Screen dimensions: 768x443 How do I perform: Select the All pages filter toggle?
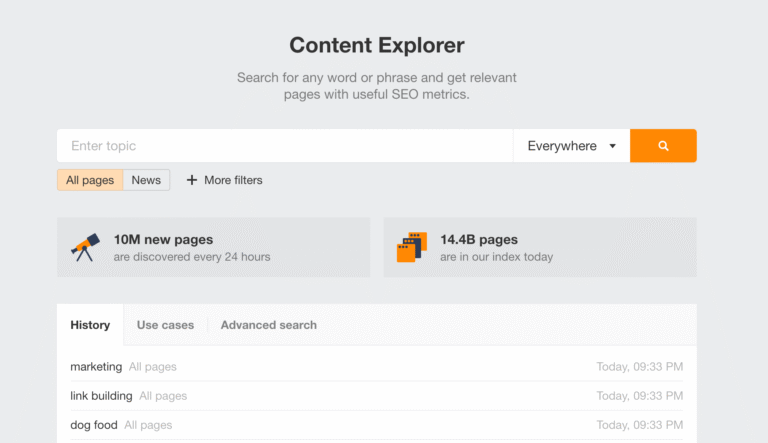click(90, 180)
